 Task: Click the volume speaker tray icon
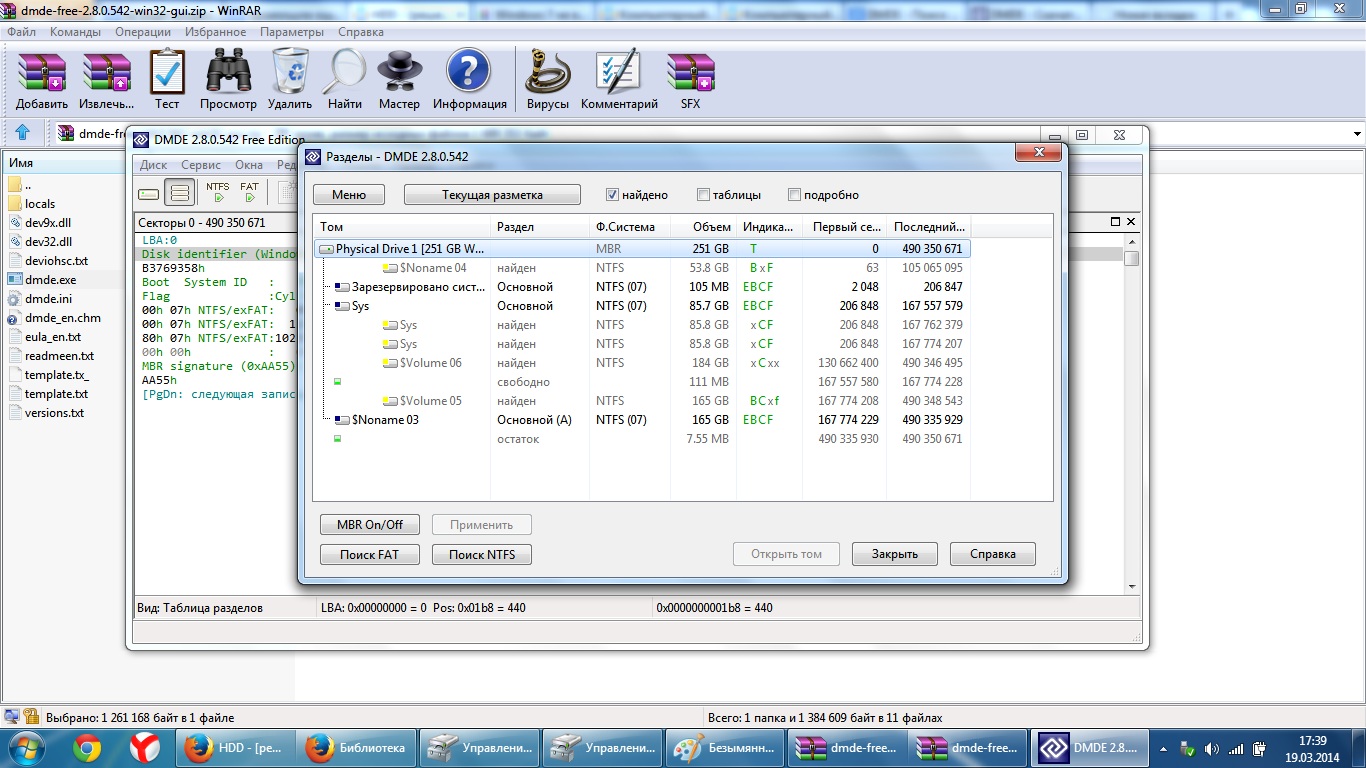click(1212, 748)
